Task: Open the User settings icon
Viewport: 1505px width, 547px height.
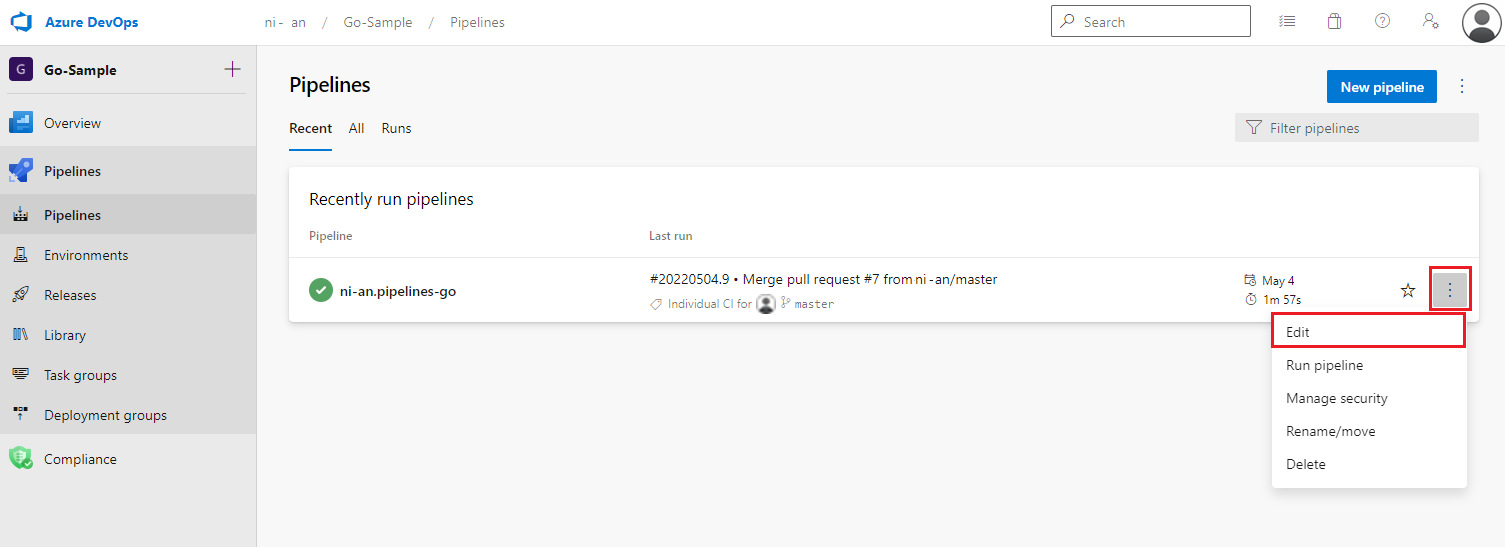Action: [1430, 21]
